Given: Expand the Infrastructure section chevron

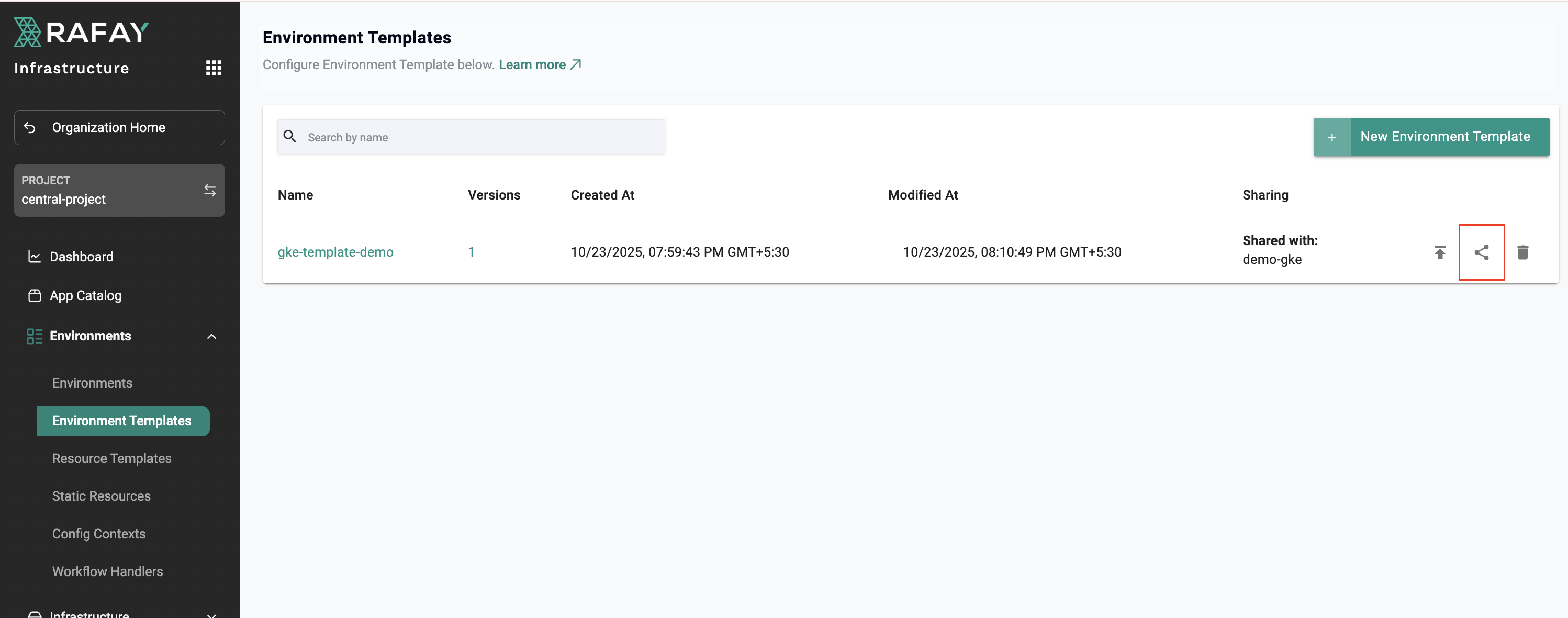Looking at the screenshot, I should click(x=211, y=614).
